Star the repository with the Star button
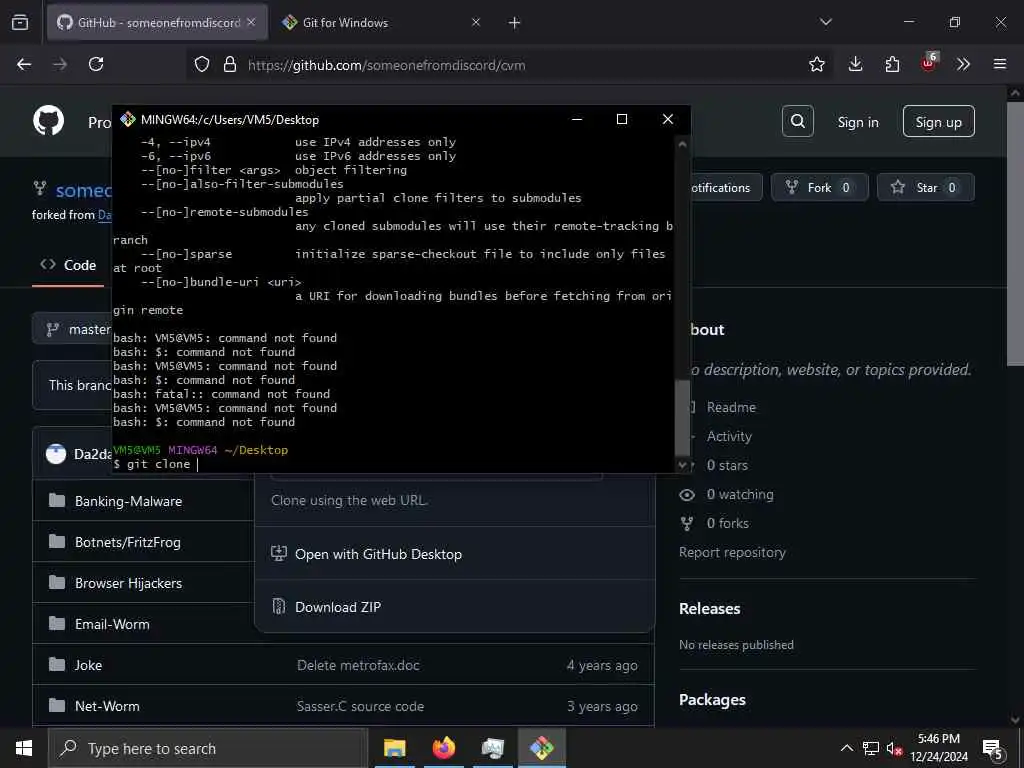 925,187
